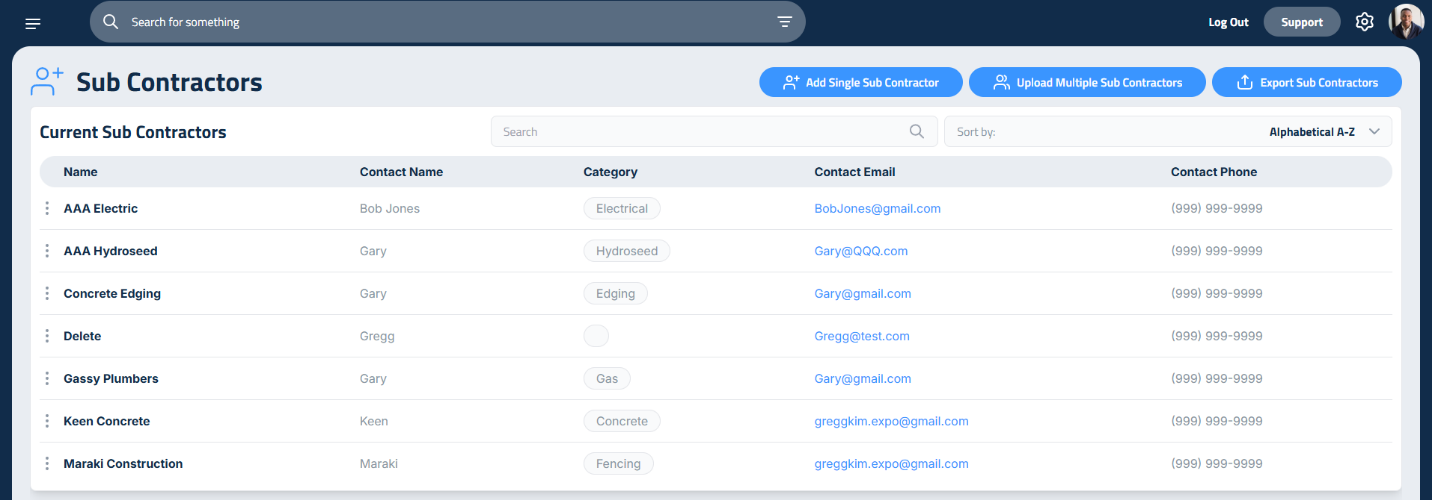This screenshot has height=500, width=1432.
Task: Open row options for Maraki Construction
Action: click(x=47, y=464)
